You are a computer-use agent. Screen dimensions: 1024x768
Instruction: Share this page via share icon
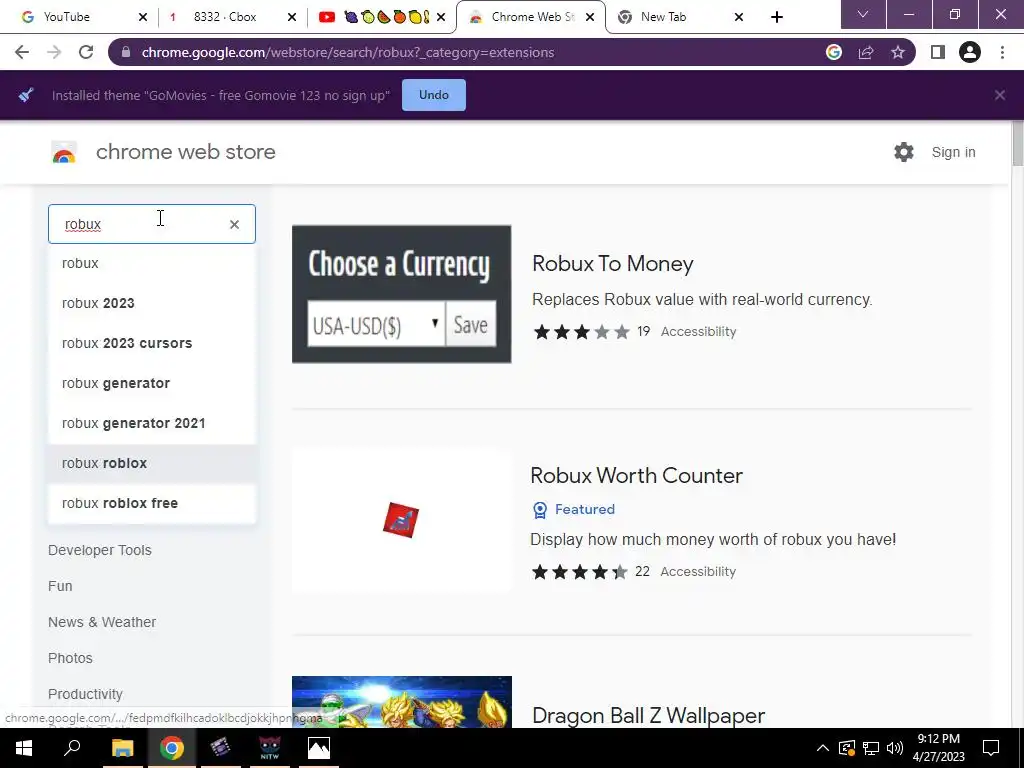click(866, 52)
